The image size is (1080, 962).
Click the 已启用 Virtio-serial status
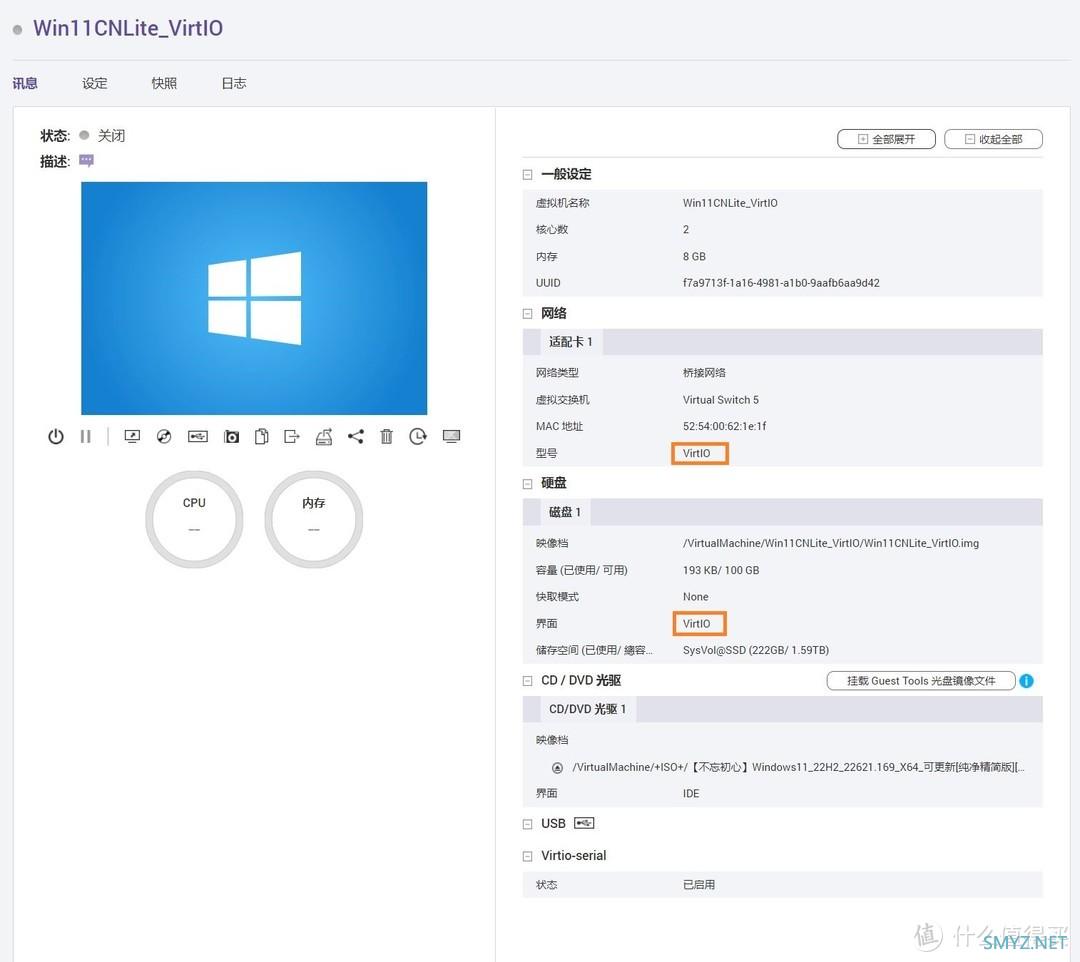698,884
